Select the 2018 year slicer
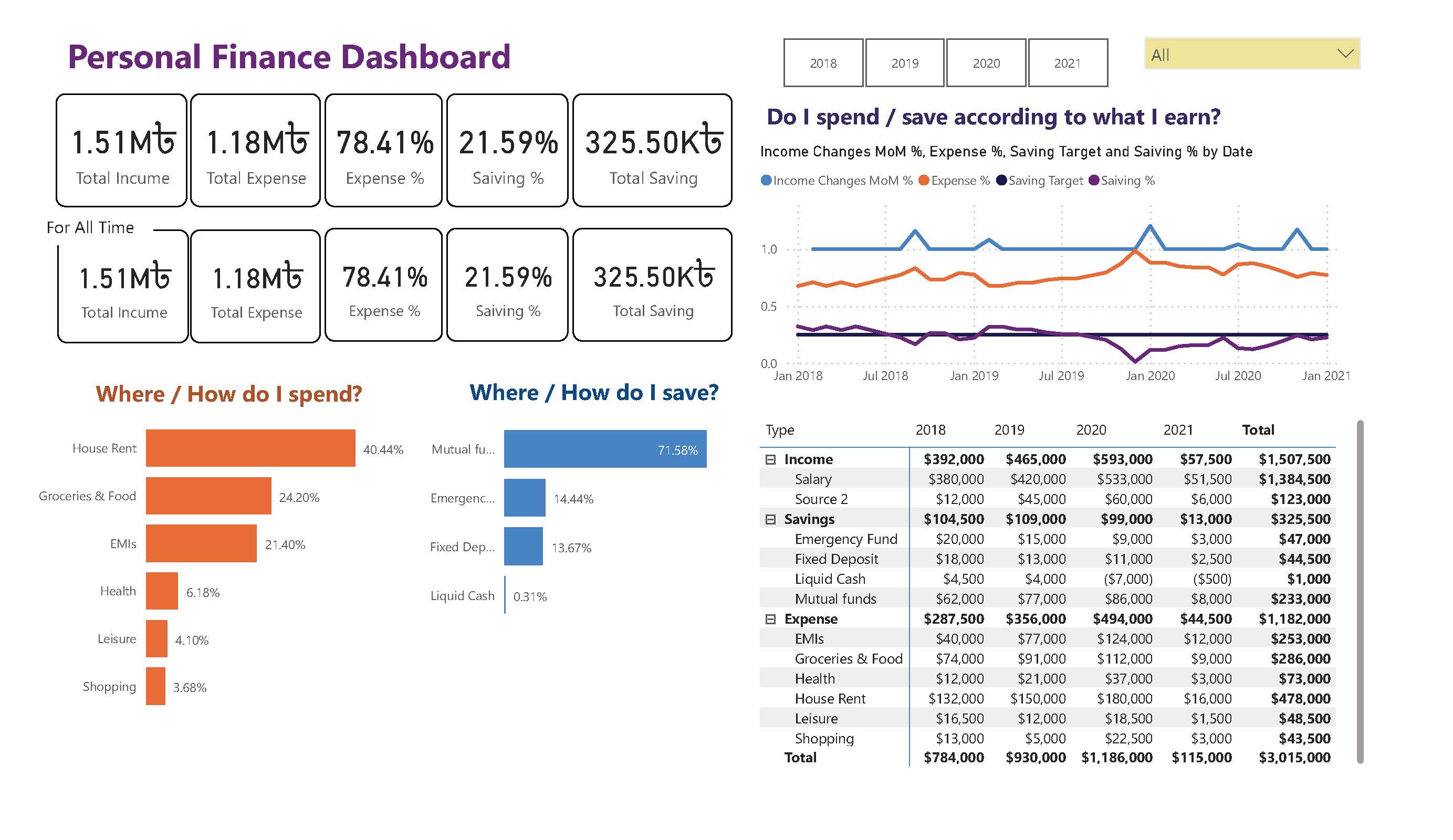Image resolution: width=1453 pixels, height=840 pixels. [x=823, y=63]
